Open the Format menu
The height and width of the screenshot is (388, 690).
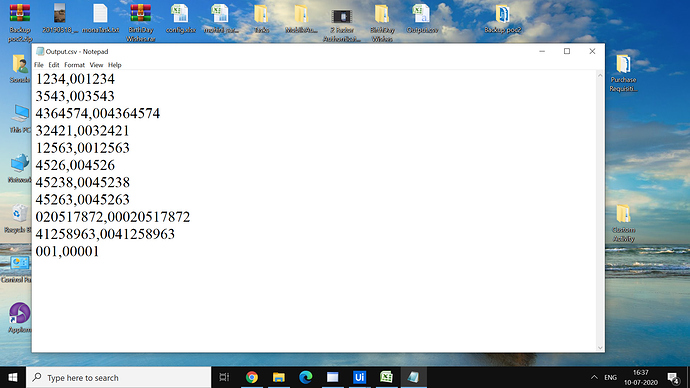[74, 65]
